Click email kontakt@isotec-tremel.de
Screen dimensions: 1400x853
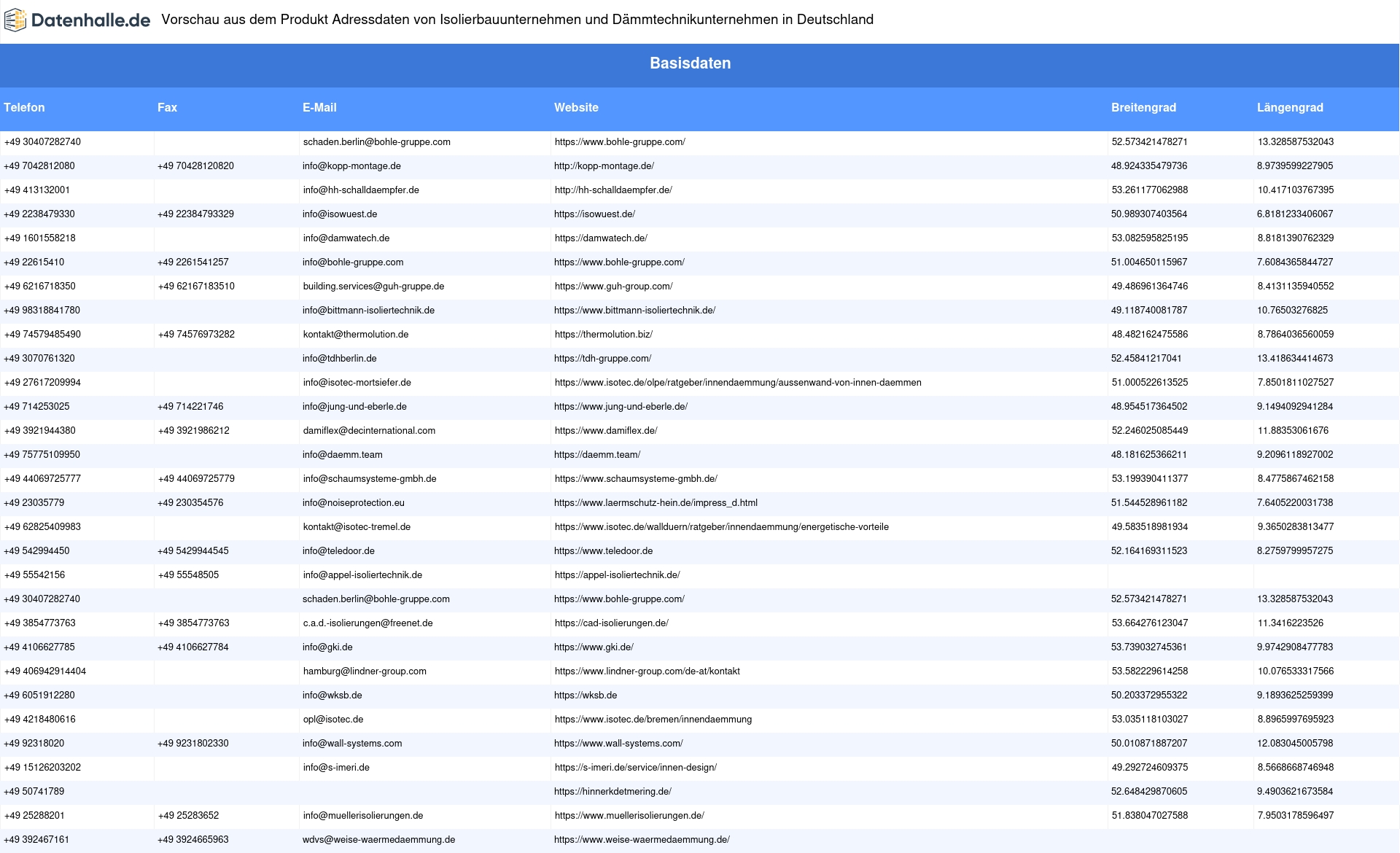[357, 527]
